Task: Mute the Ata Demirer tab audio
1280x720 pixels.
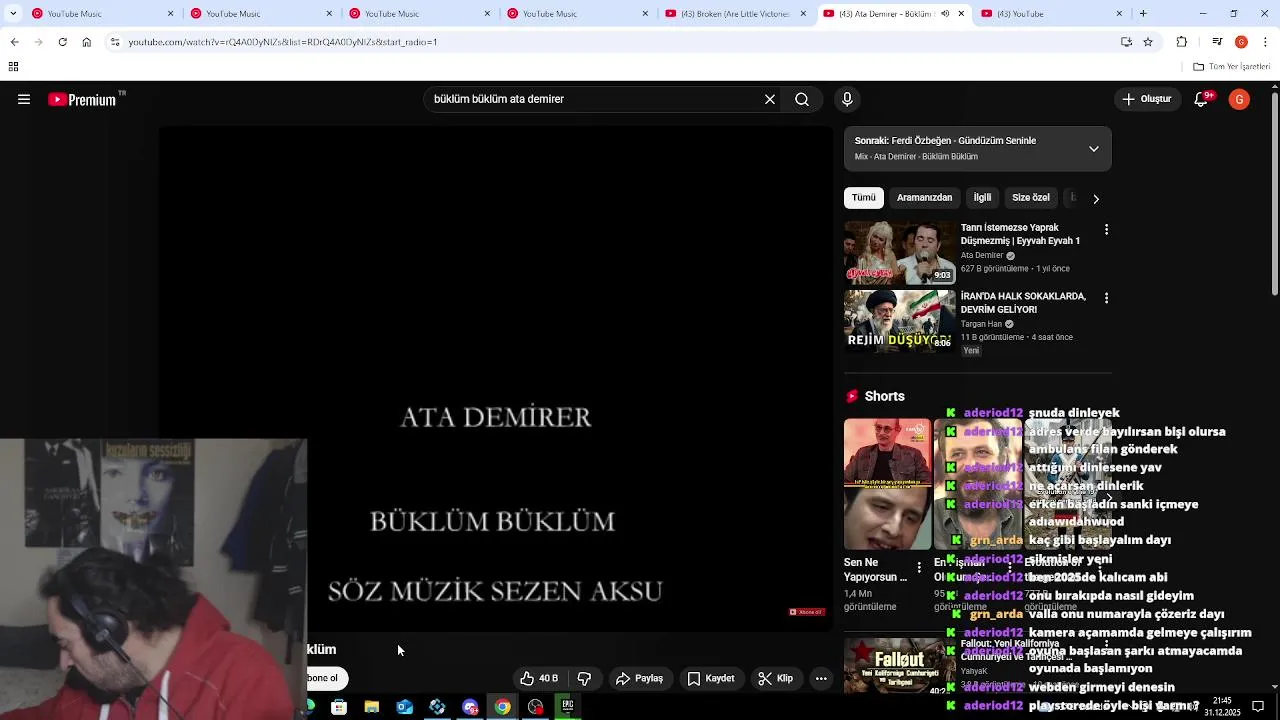Action: coord(945,14)
